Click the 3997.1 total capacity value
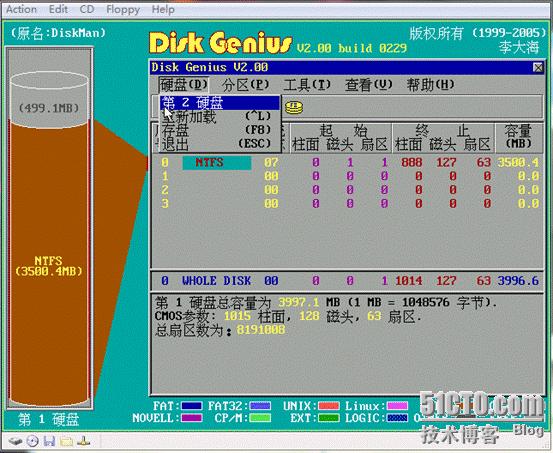The height and width of the screenshot is (453, 553). pos(299,302)
